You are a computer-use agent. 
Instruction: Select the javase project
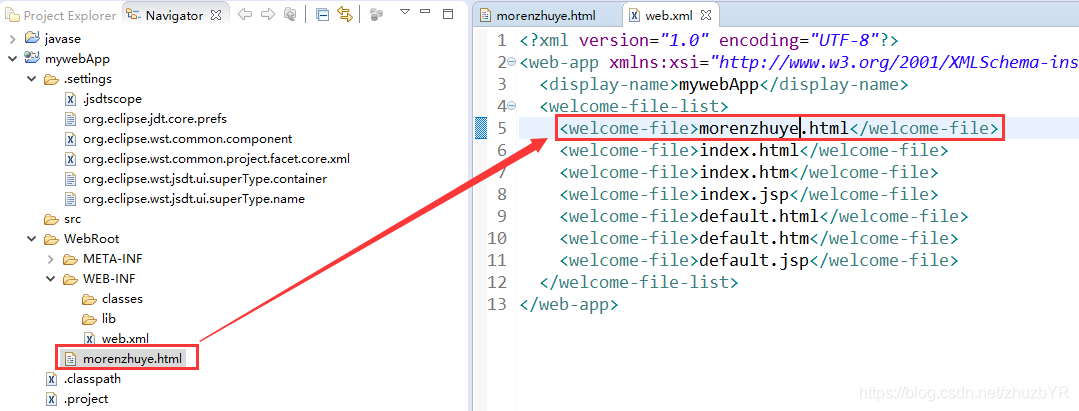point(63,39)
